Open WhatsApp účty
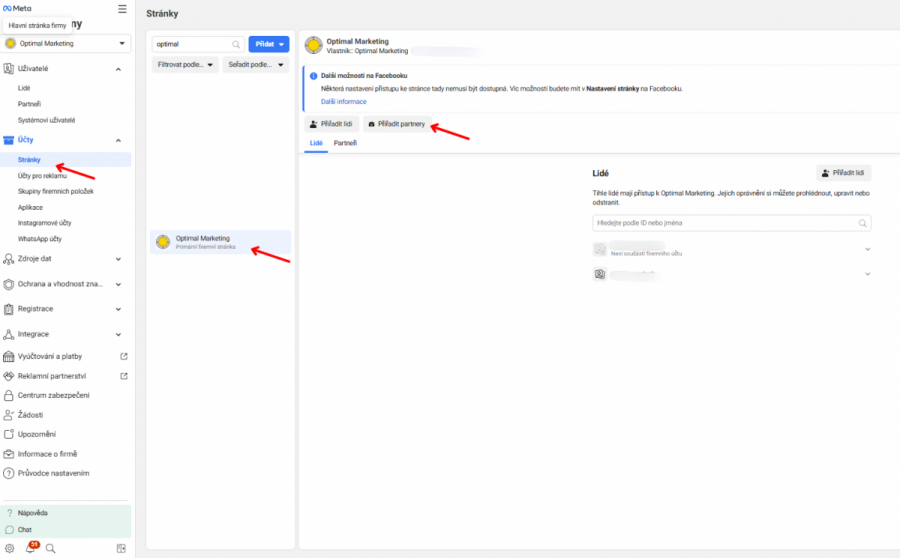900x558 pixels. [40, 239]
